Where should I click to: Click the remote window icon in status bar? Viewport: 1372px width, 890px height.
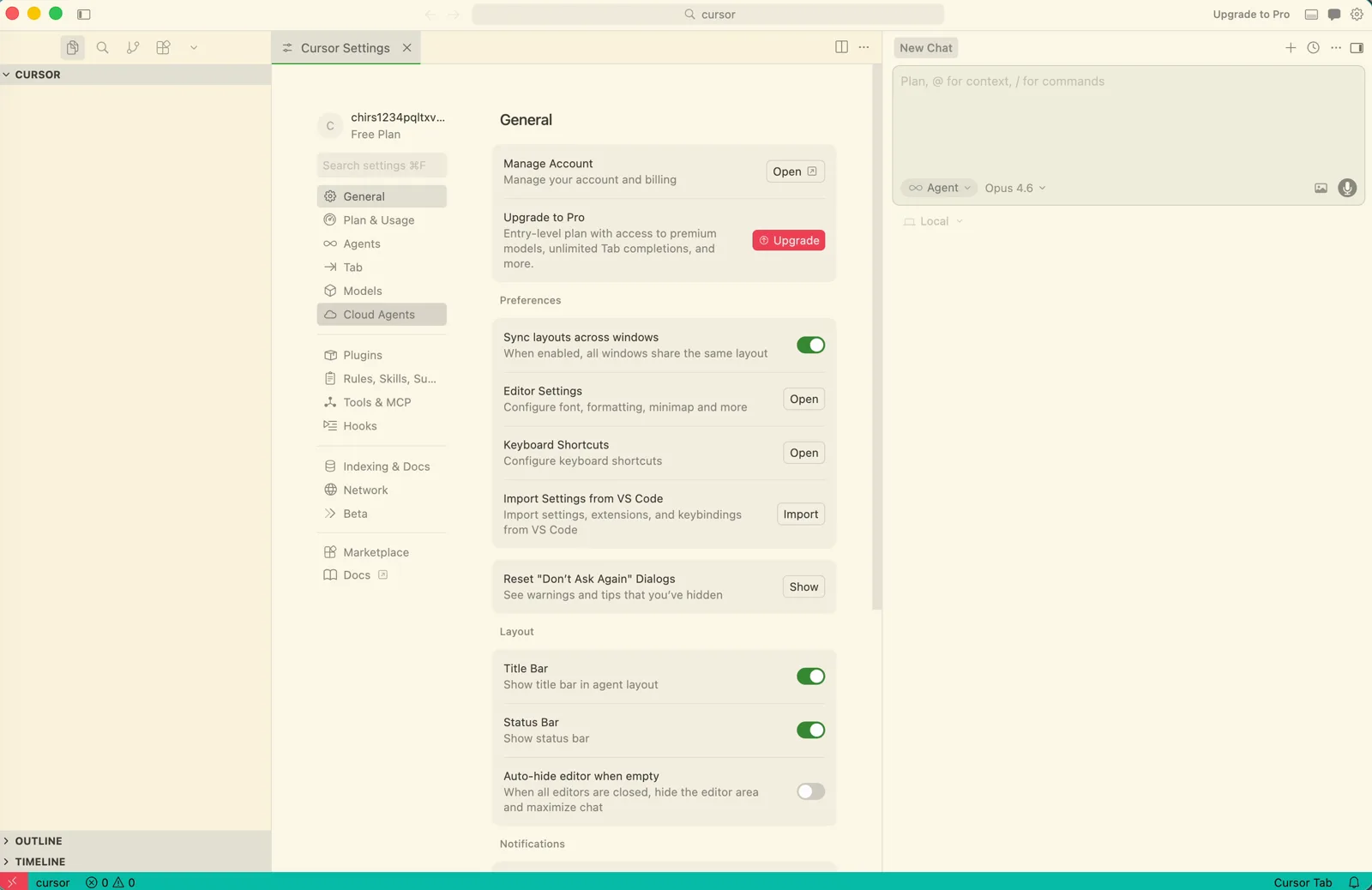[13, 881]
